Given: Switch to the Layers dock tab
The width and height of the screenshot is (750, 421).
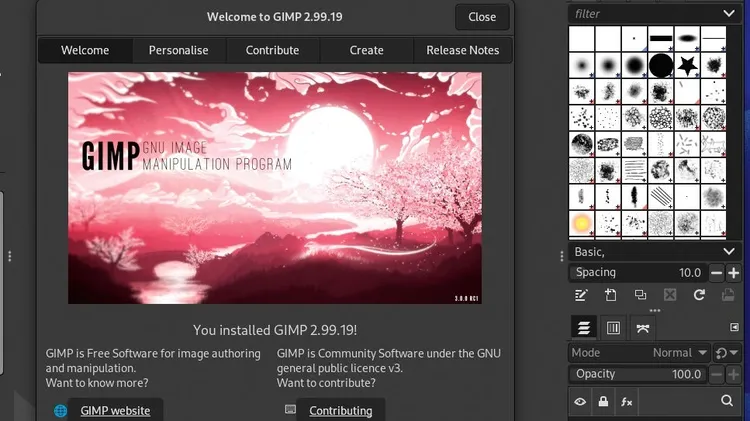Looking at the screenshot, I should (x=584, y=328).
